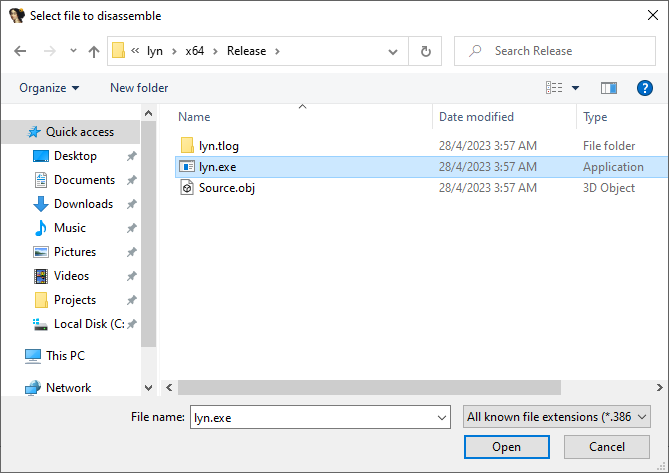Expand the file type filter dropdown
The width and height of the screenshot is (669, 473).
[557, 416]
